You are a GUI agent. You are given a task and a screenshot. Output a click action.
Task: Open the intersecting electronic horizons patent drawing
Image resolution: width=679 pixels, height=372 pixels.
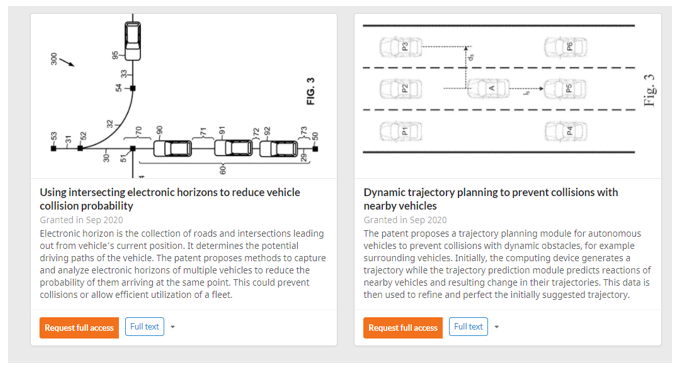[184, 96]
